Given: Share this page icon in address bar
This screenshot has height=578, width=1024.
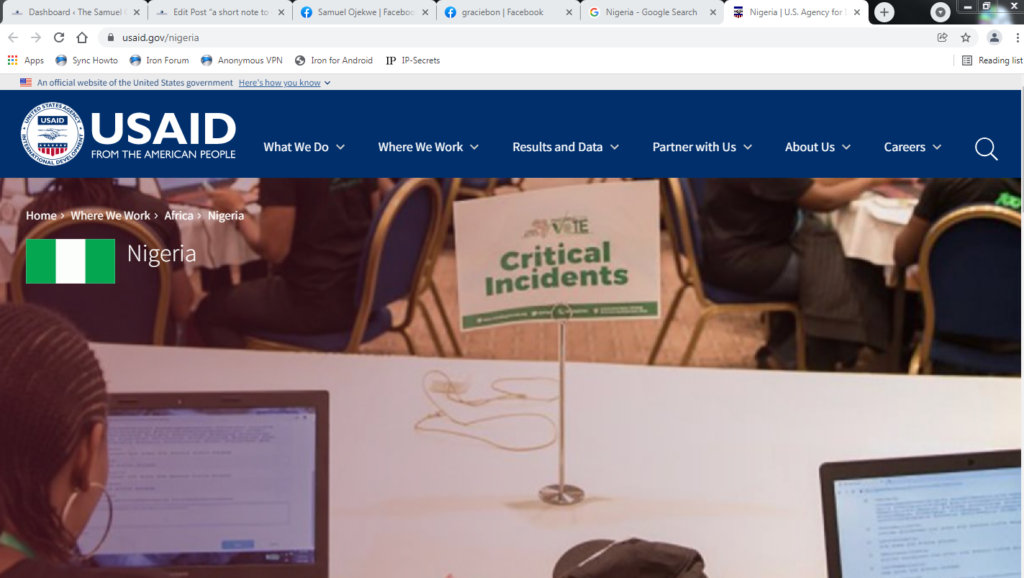Looking at the screenshot, I should click(942, 37).
